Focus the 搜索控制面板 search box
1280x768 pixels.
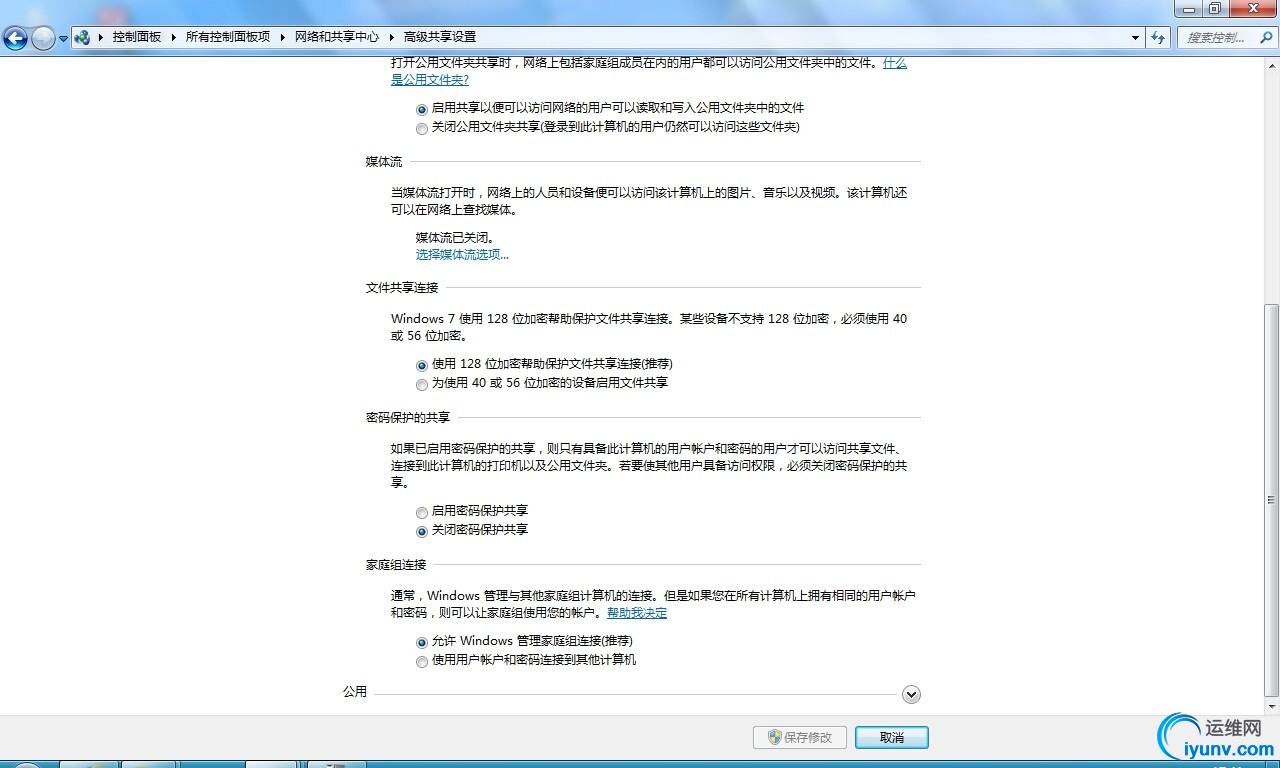[x=1216, y=38]
